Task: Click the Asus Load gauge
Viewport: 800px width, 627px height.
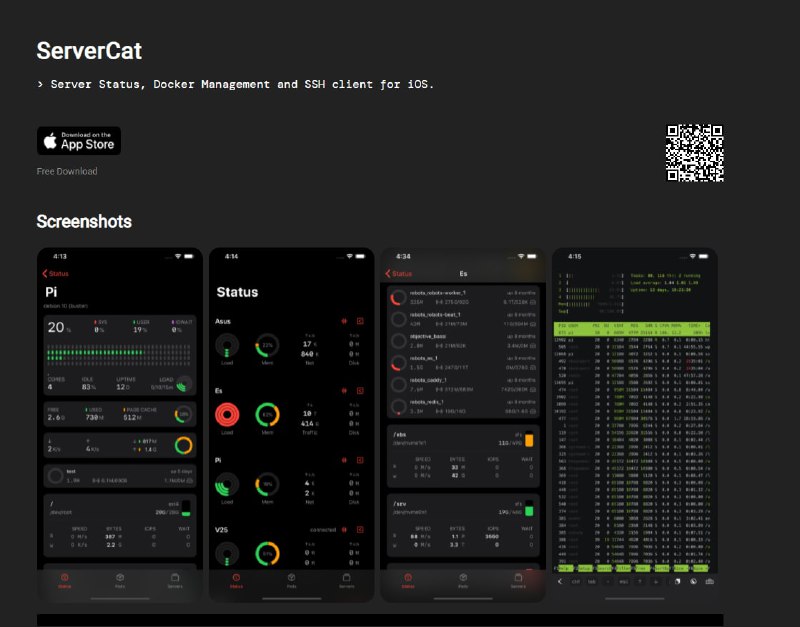Action: [x=227, y=345]
